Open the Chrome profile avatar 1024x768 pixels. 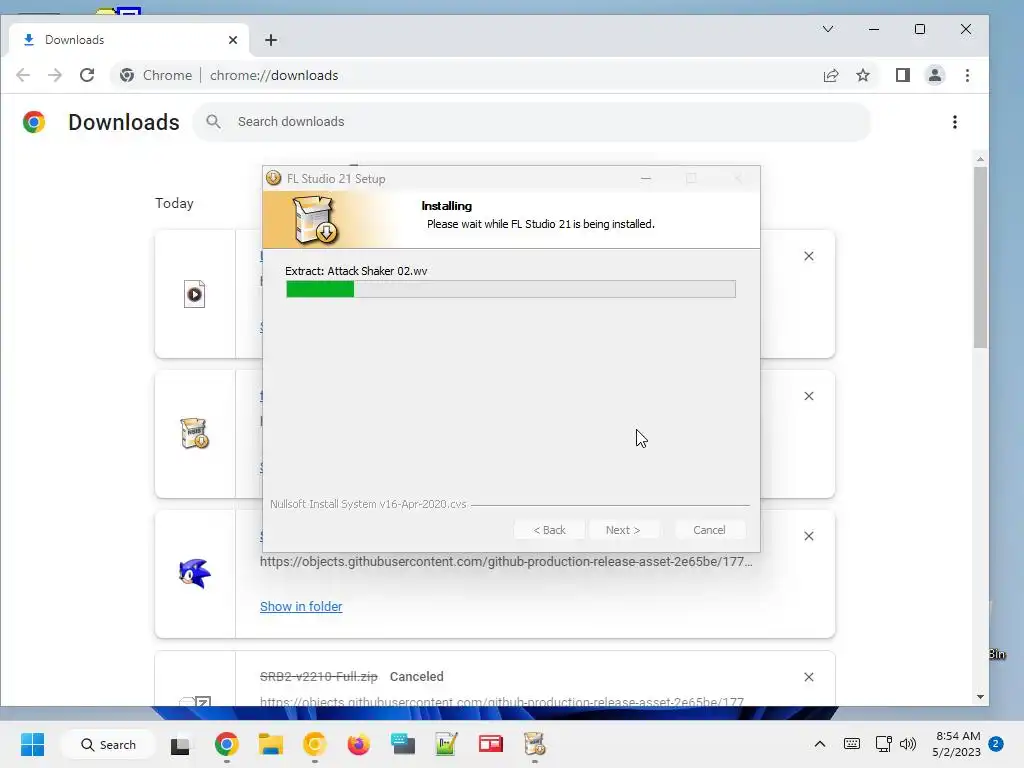(x=935, y=75)
